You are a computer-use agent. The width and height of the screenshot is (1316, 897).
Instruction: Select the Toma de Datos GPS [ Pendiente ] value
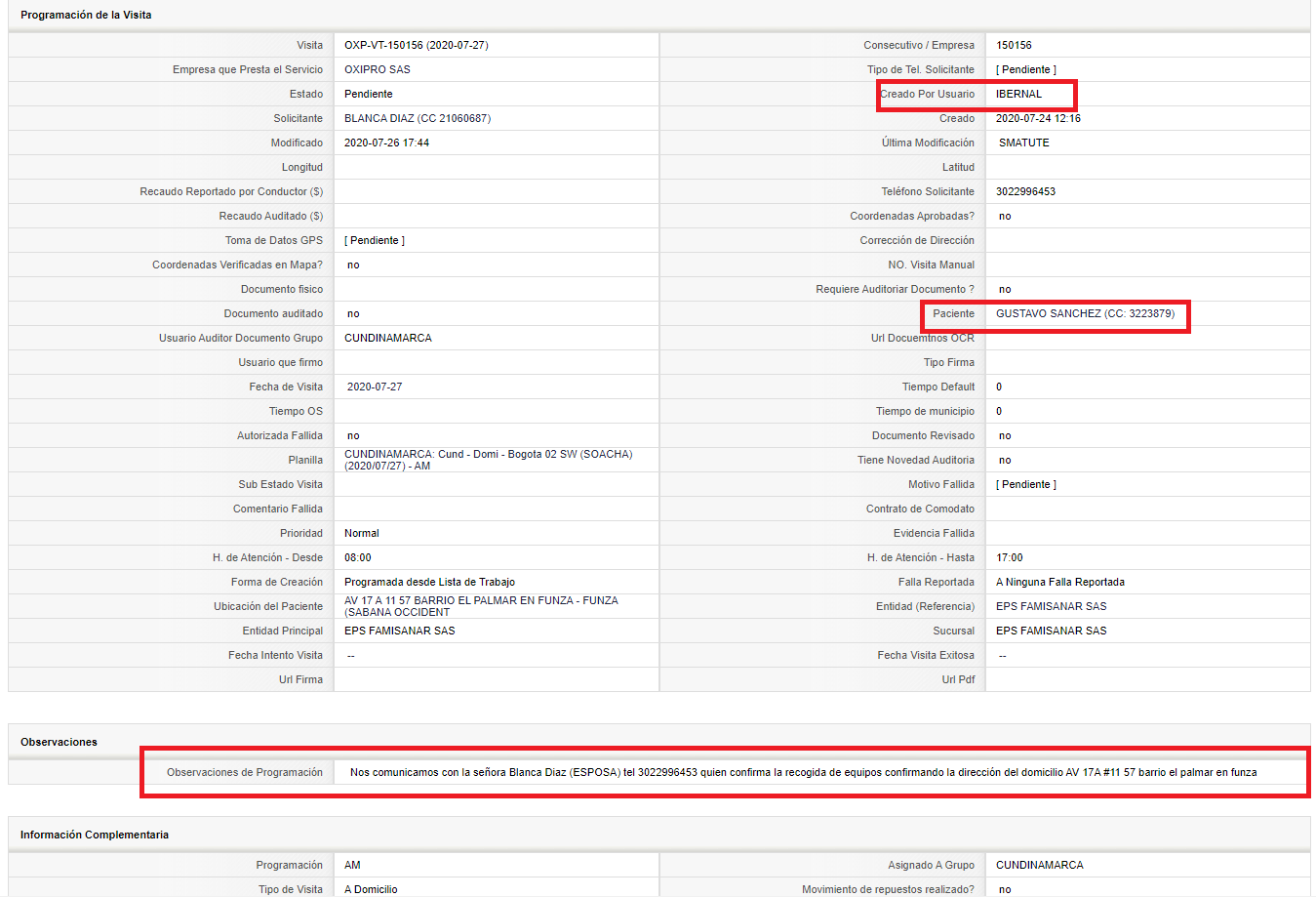pos(375,240)
